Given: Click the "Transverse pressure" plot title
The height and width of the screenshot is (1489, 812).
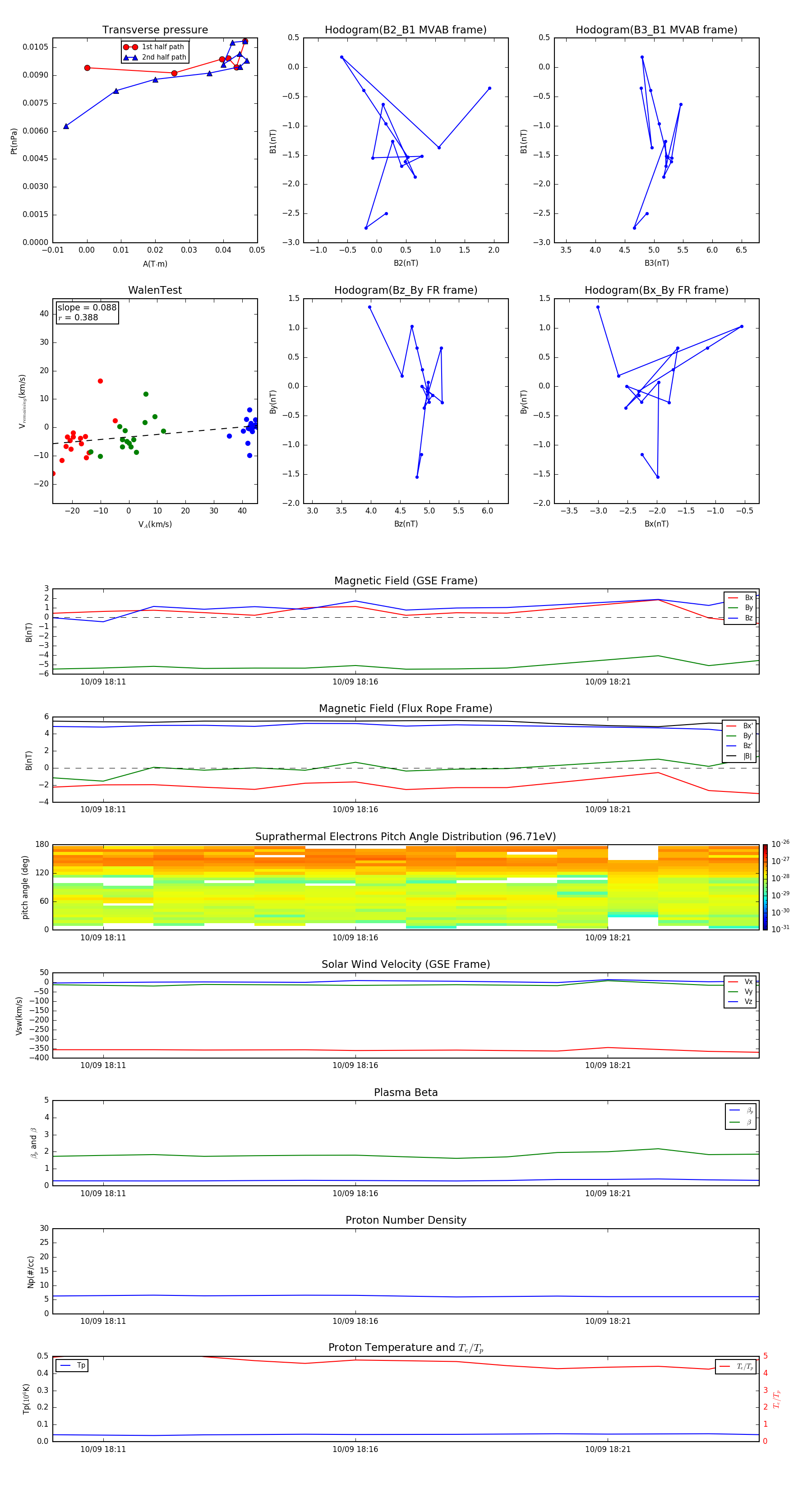Looking at the screenshot, I should [x=155, y=30].
